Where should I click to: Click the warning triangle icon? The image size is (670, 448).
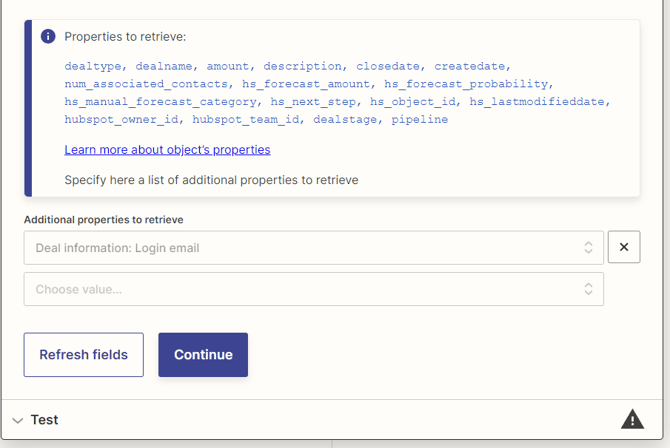(632, 419)
